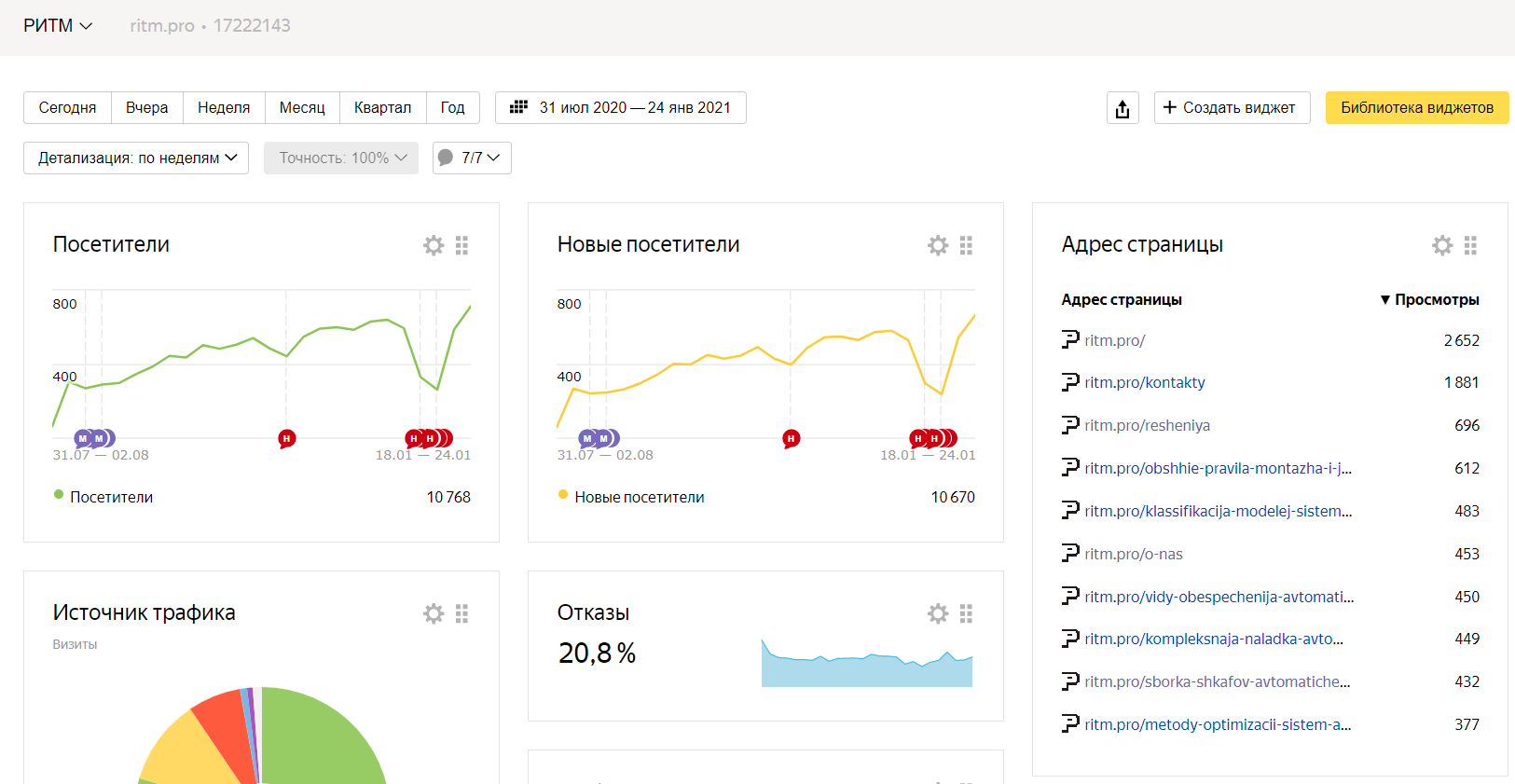This screenshot has width=1515, height=784.
Task: Open settings gear of Источник трафика widget
Action: click(434, 613)
